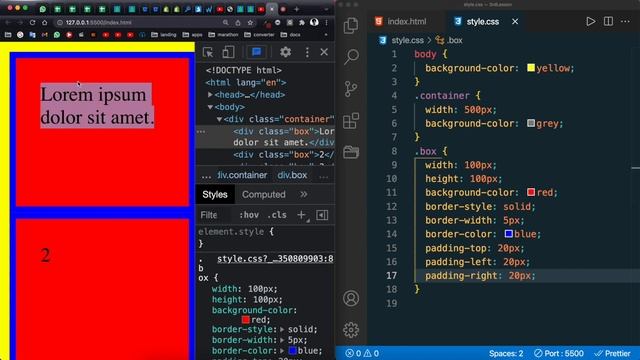
Task: Collapse the div container element node
Action: point(220,119)
